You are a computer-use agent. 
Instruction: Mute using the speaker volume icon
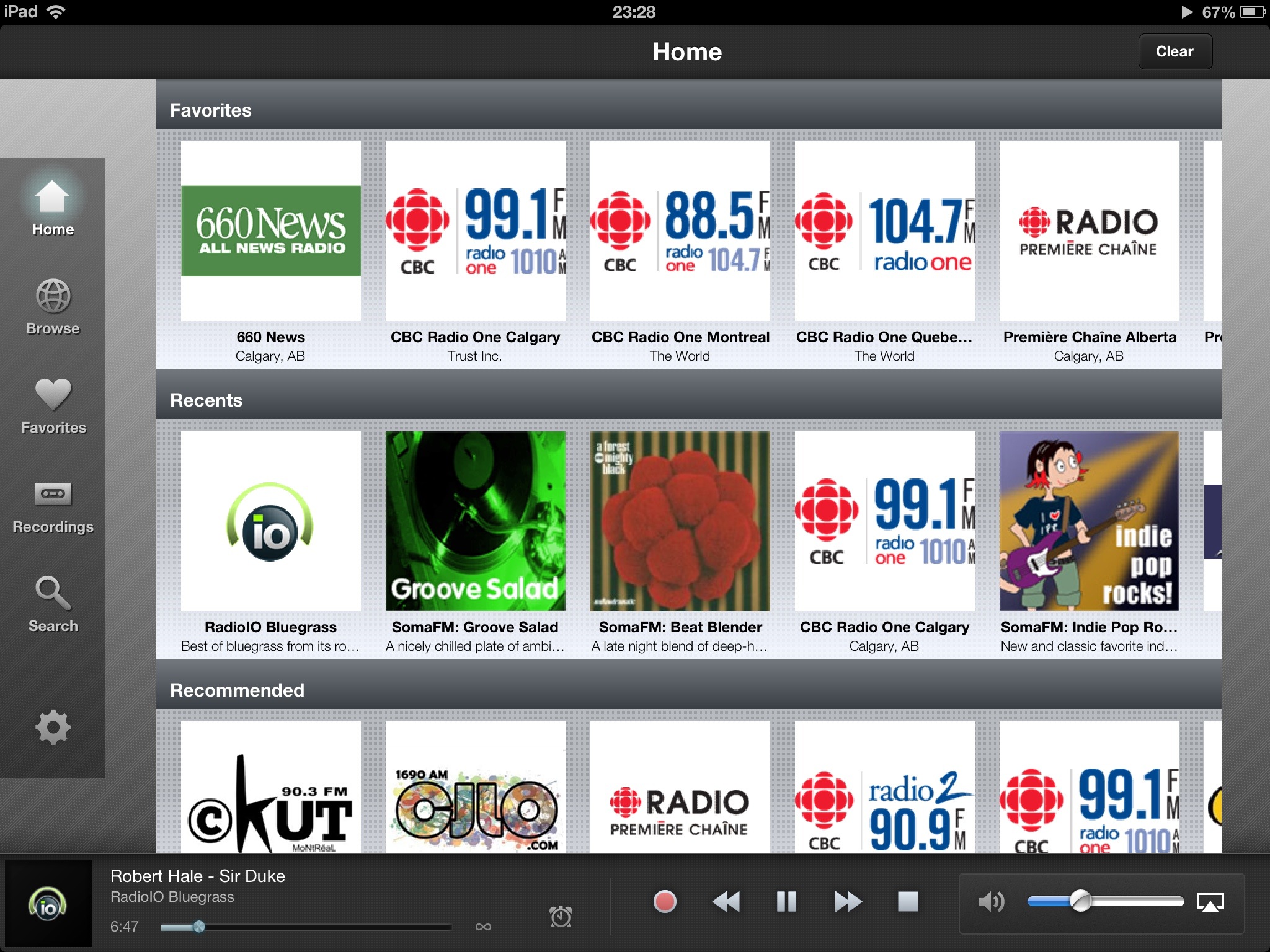coord(991,902)
